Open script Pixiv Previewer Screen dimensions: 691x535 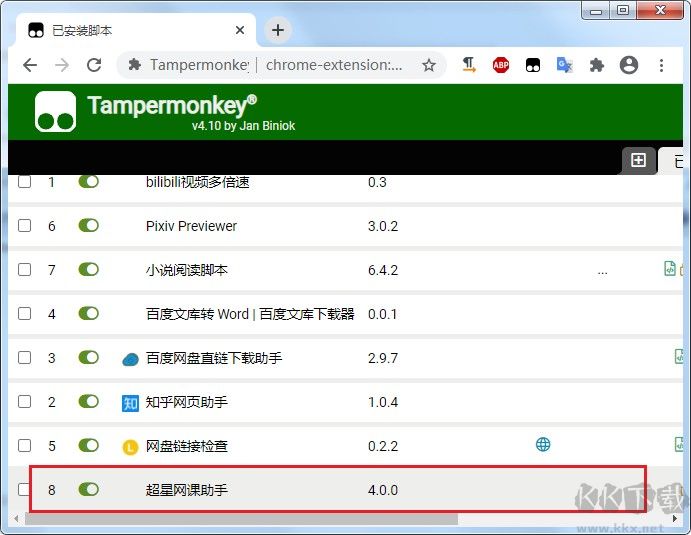pyautogui.click(x=191, y=226)
